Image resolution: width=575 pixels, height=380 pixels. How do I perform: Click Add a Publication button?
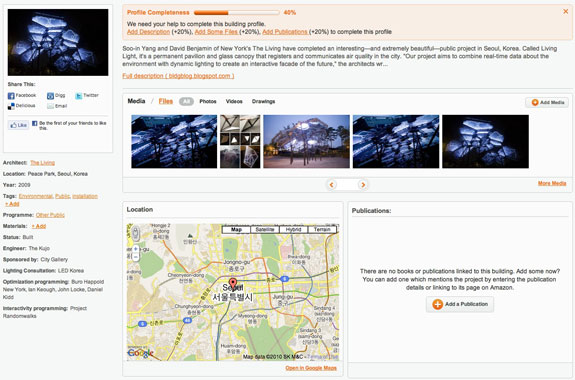460,304
